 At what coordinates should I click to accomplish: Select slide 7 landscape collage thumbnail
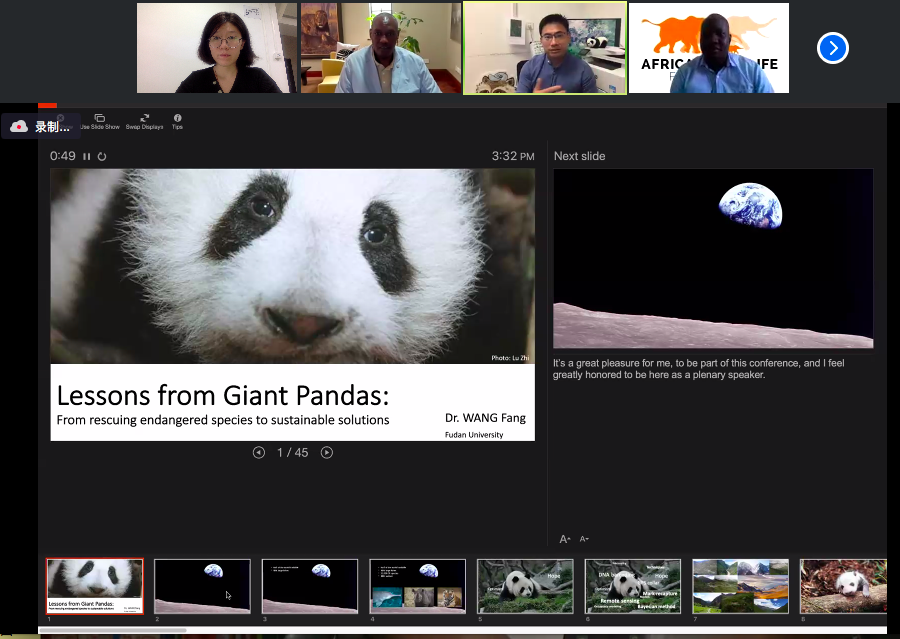740,586
